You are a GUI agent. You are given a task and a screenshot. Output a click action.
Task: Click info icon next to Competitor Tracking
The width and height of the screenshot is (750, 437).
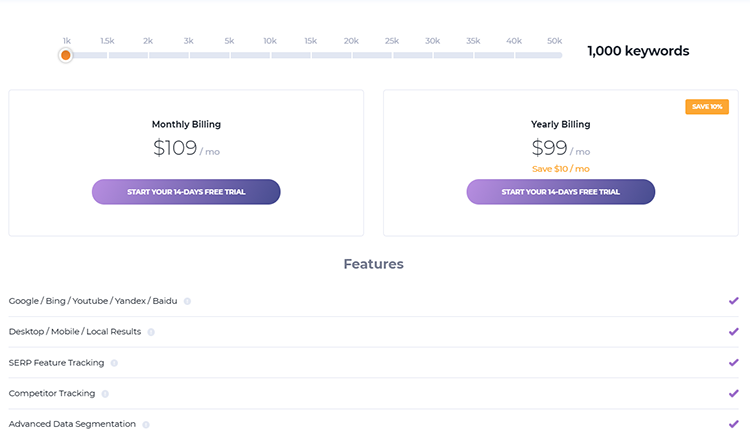pos(105,394)
